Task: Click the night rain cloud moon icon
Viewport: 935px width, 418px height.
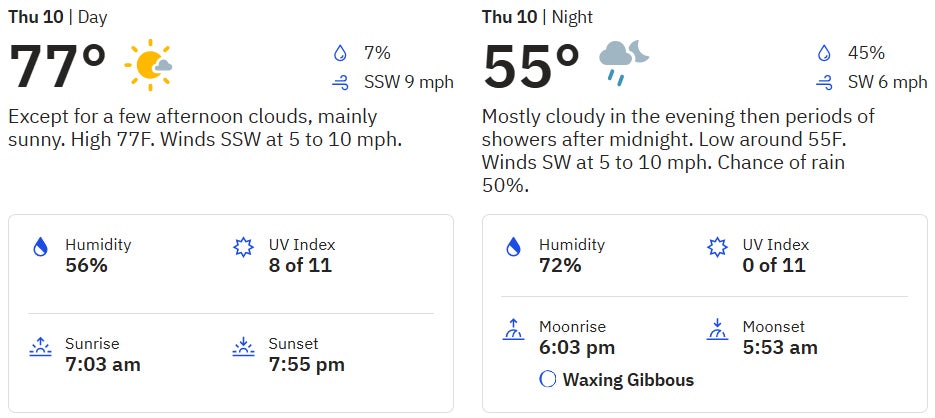Action: (623, 63)
